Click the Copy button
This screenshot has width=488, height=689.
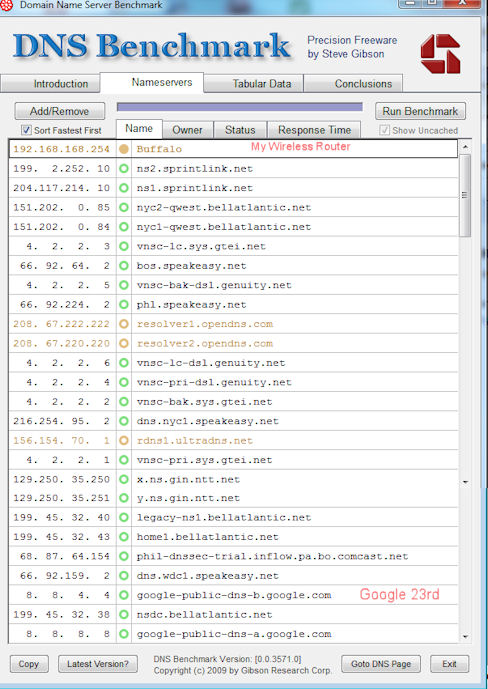click(x=29, y=664)
